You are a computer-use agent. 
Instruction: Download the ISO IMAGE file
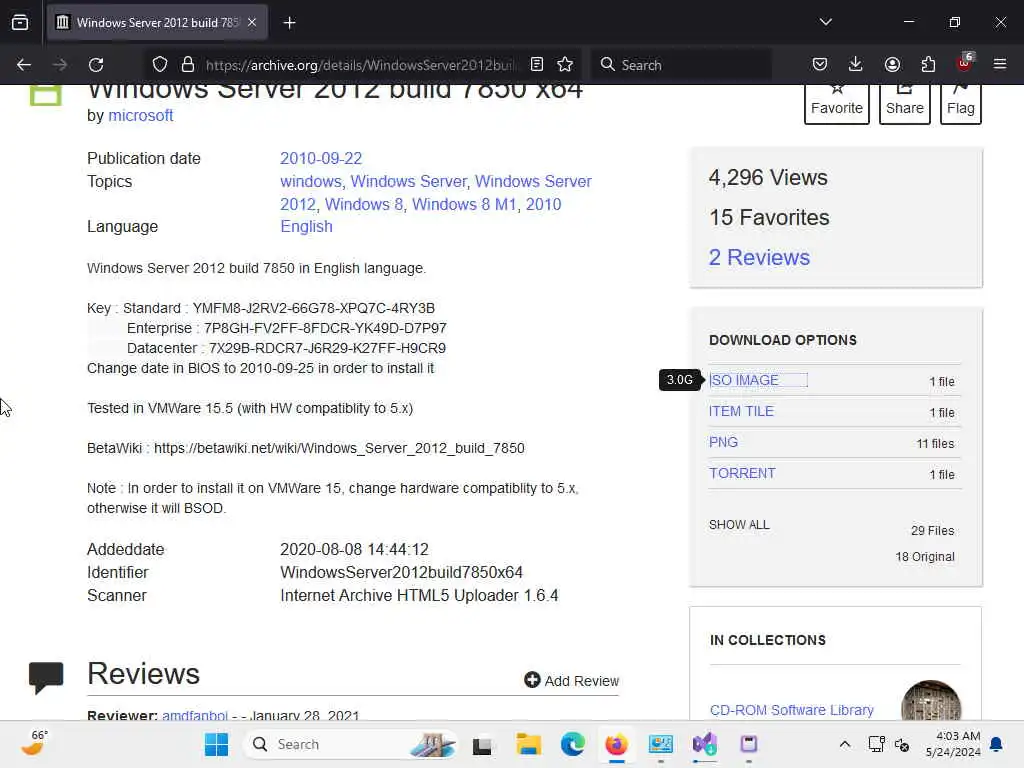[x=744, y=380]
